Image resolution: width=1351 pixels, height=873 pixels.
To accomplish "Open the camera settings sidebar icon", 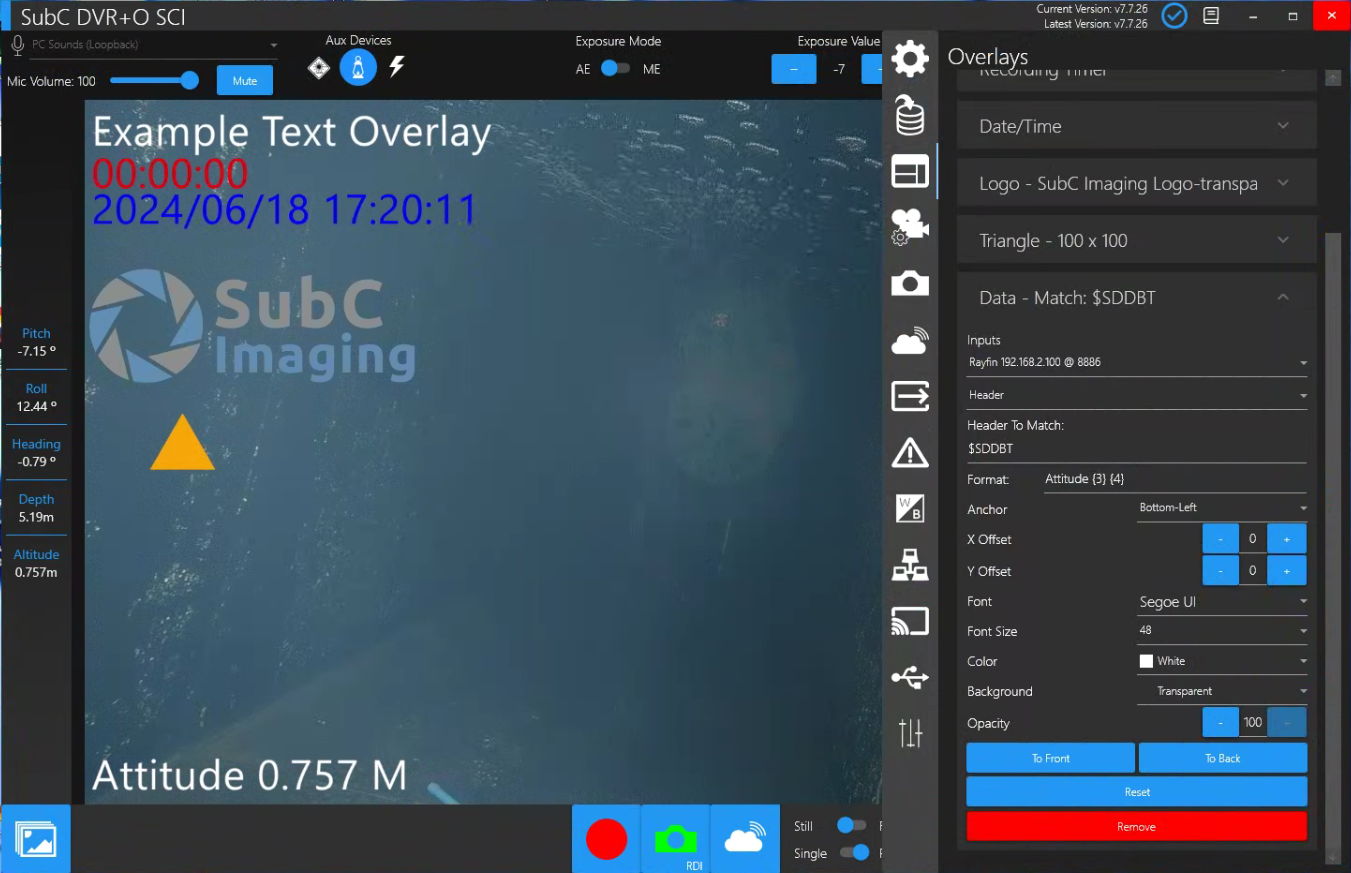I will 909,228.
